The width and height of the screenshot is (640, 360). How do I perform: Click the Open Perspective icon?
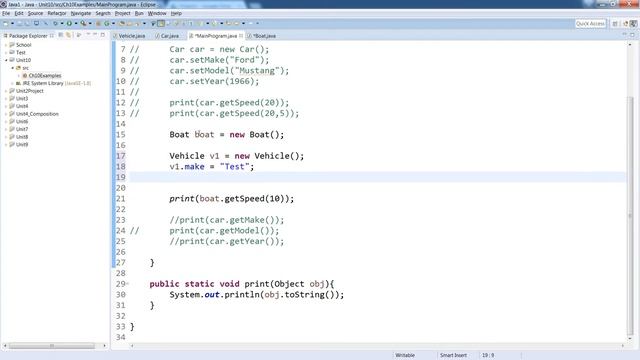tap(615, 24)
